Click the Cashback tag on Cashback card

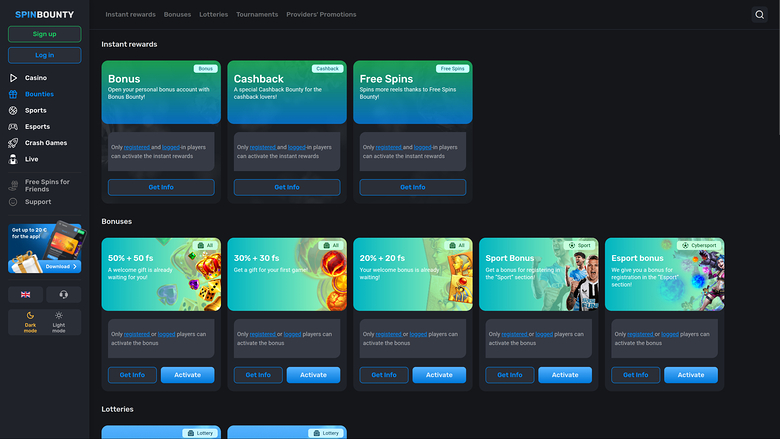(327, 69)
